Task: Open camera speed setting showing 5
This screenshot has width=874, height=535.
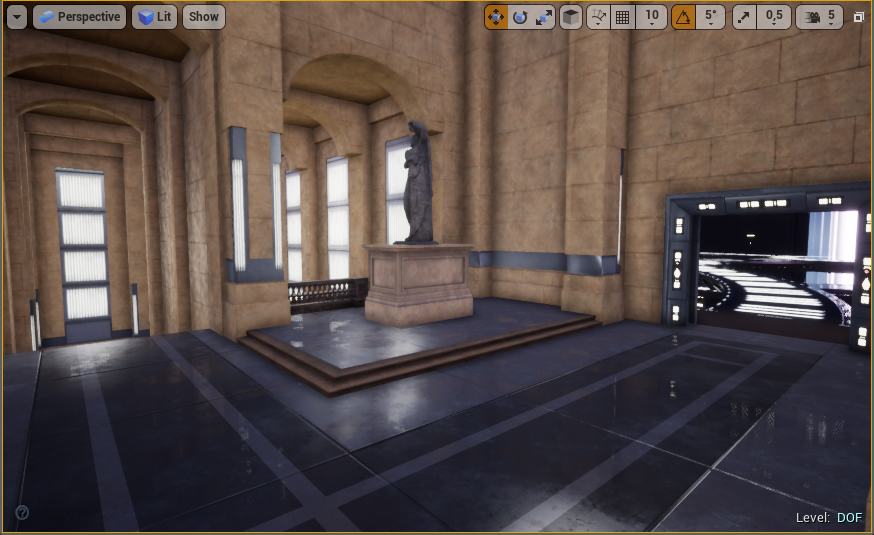Action: (819, 17)
